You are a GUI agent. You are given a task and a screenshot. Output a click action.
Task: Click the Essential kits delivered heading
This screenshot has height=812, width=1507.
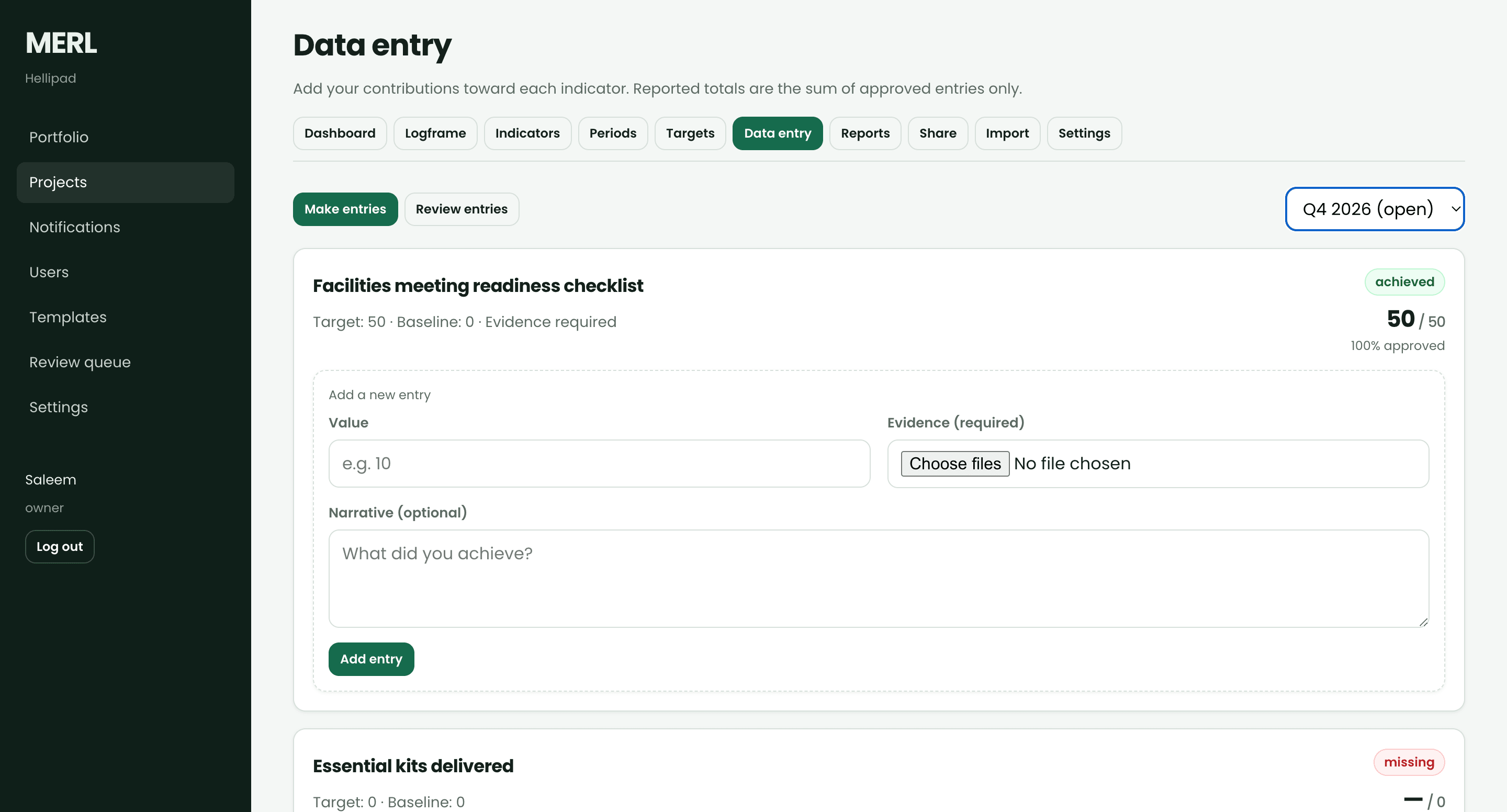(x=413, y=766)
